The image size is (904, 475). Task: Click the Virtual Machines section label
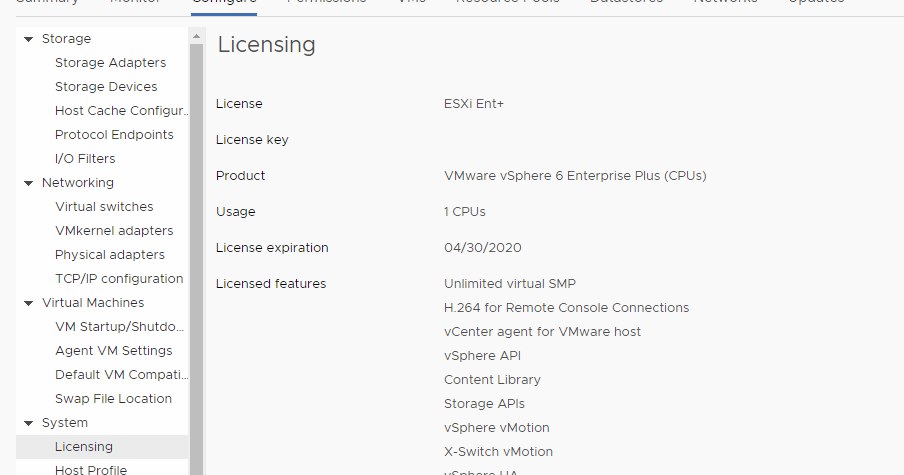pyautogui.click(x=93, y=303)
